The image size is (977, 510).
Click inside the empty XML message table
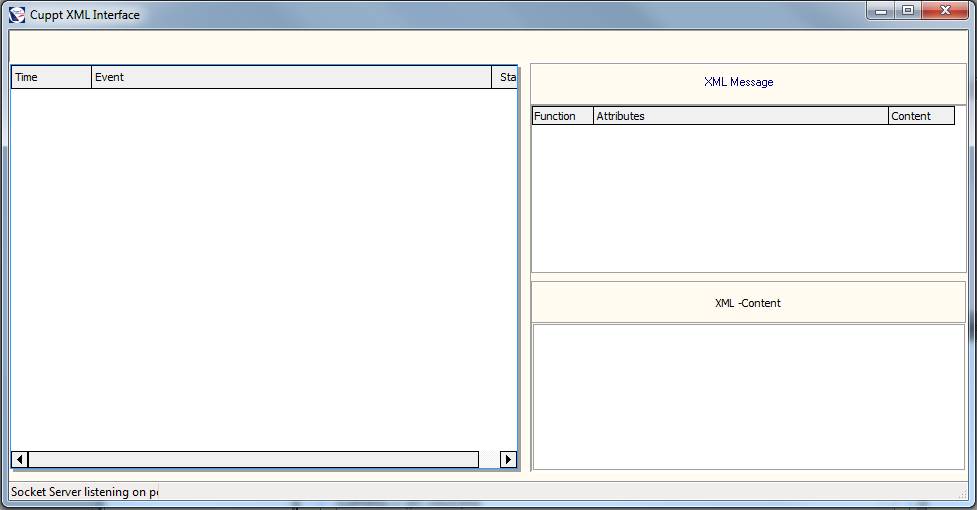[747, 197]
